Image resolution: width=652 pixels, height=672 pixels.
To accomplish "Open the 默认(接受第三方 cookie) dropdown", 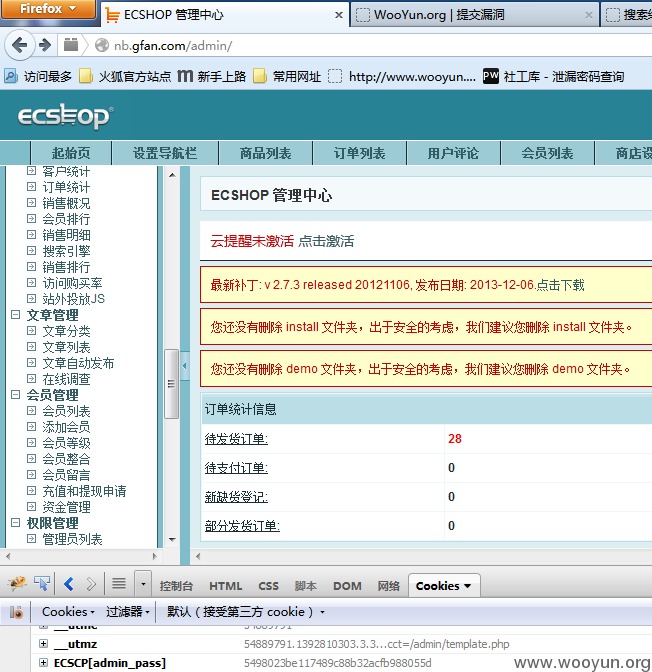I will [x=246, y=612].
